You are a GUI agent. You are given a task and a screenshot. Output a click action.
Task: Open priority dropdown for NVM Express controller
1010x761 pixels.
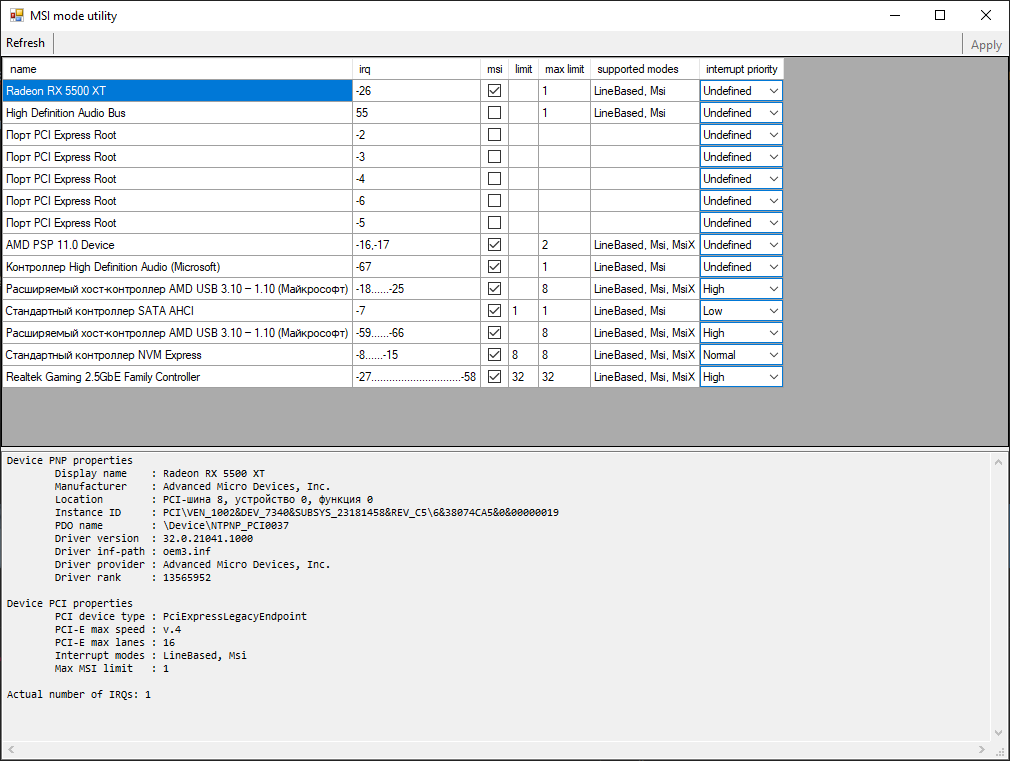(773, 355)
